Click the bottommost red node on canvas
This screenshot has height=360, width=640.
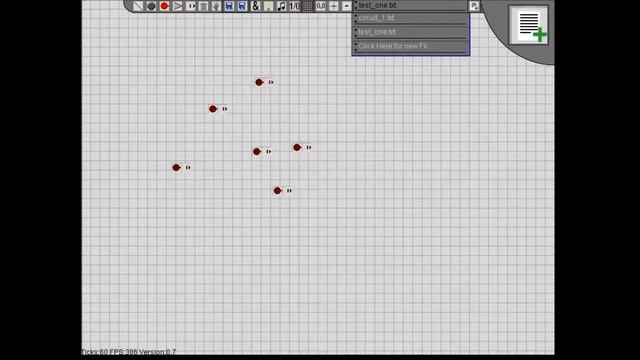278,191
